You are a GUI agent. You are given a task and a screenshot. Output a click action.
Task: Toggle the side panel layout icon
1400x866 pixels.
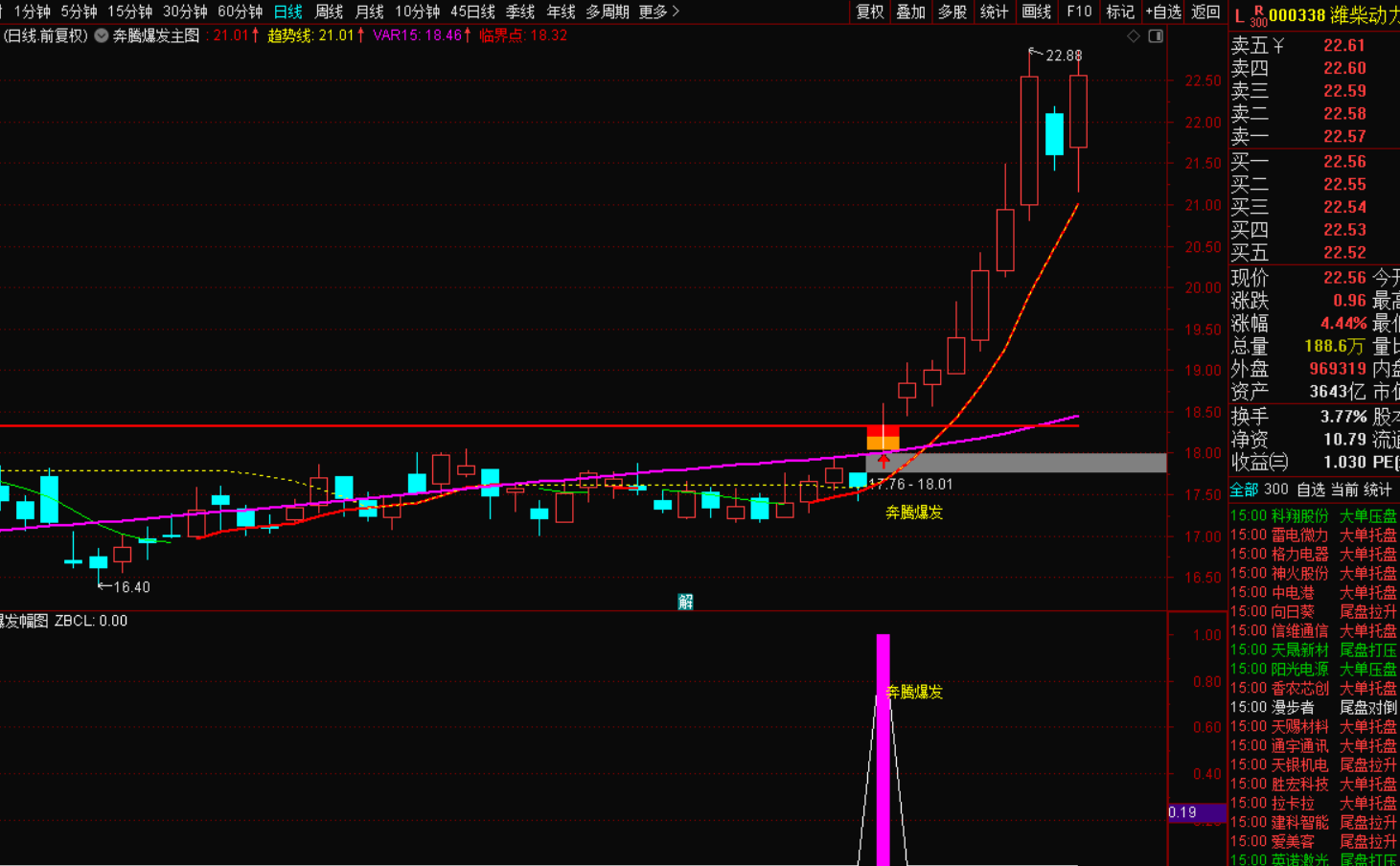[1156, 35]
